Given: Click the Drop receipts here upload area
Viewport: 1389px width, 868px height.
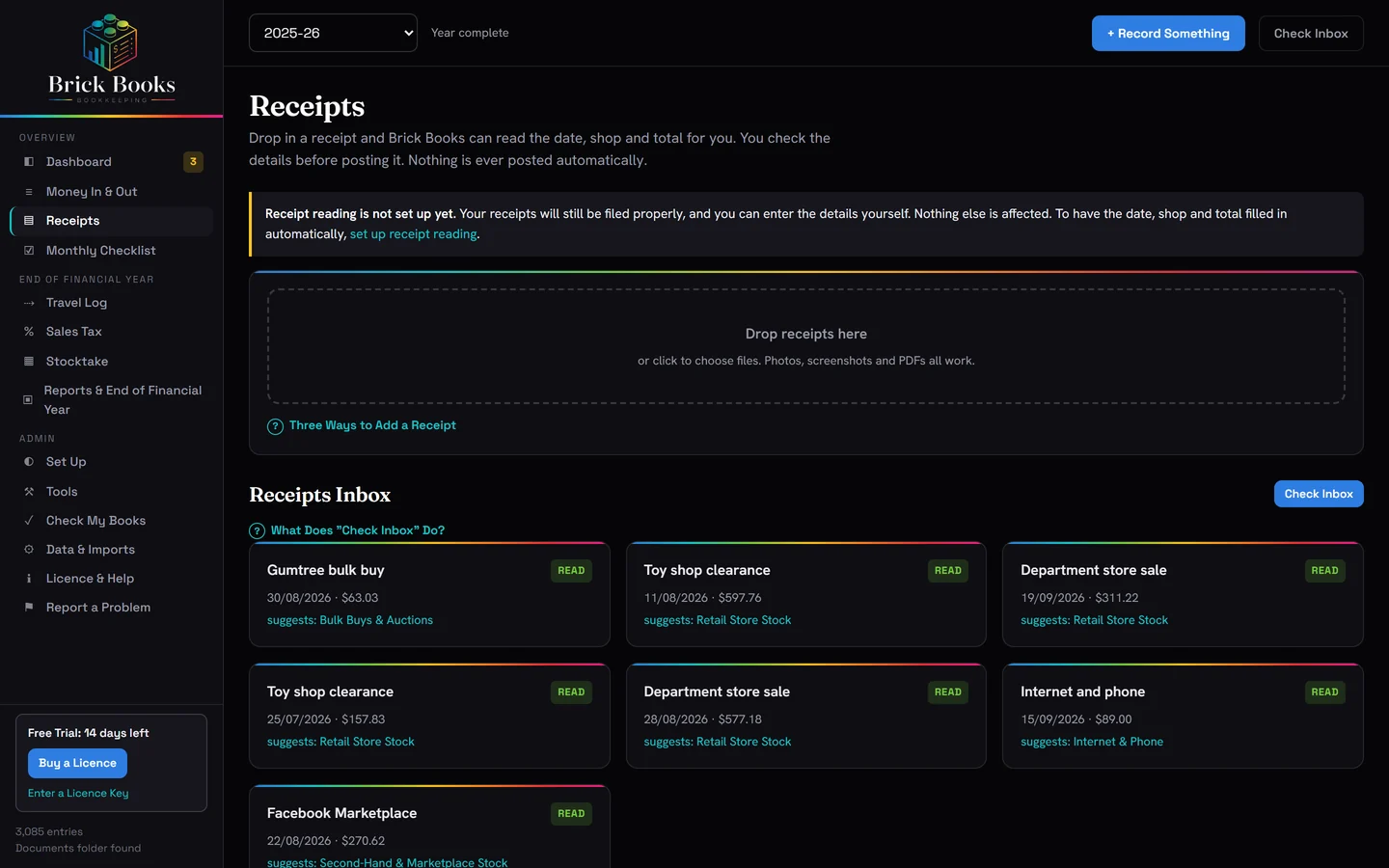Looking at the screenshot, I should point(806,346).
